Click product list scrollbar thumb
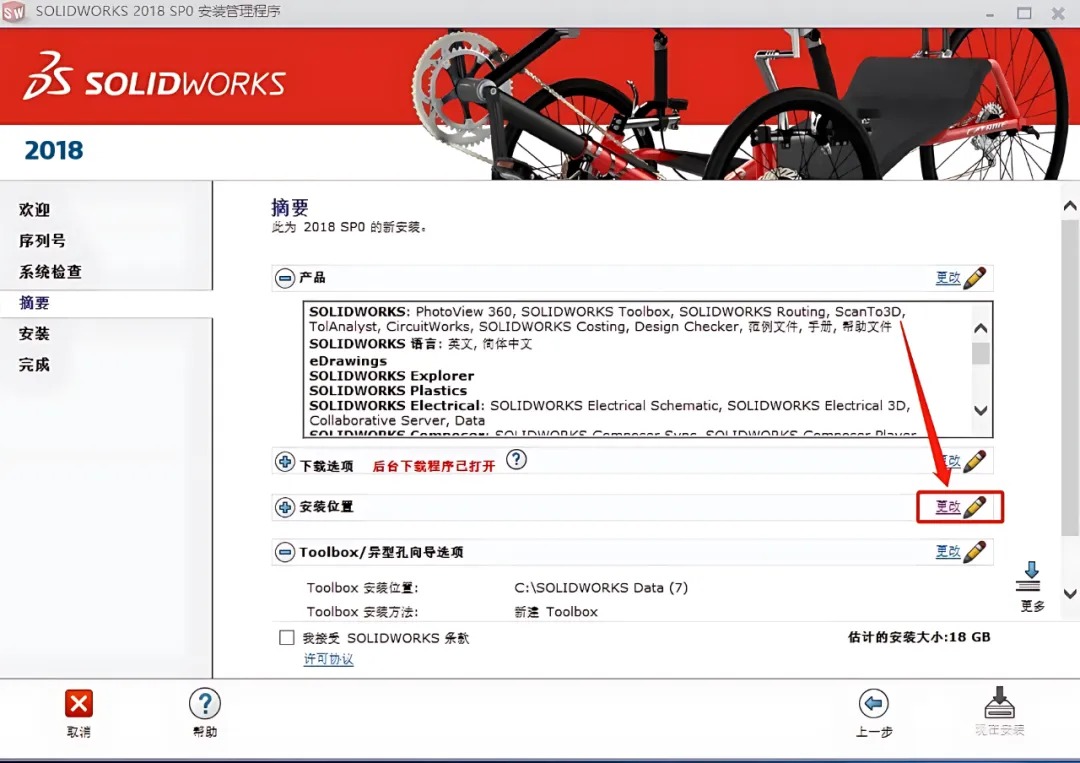 981,353
